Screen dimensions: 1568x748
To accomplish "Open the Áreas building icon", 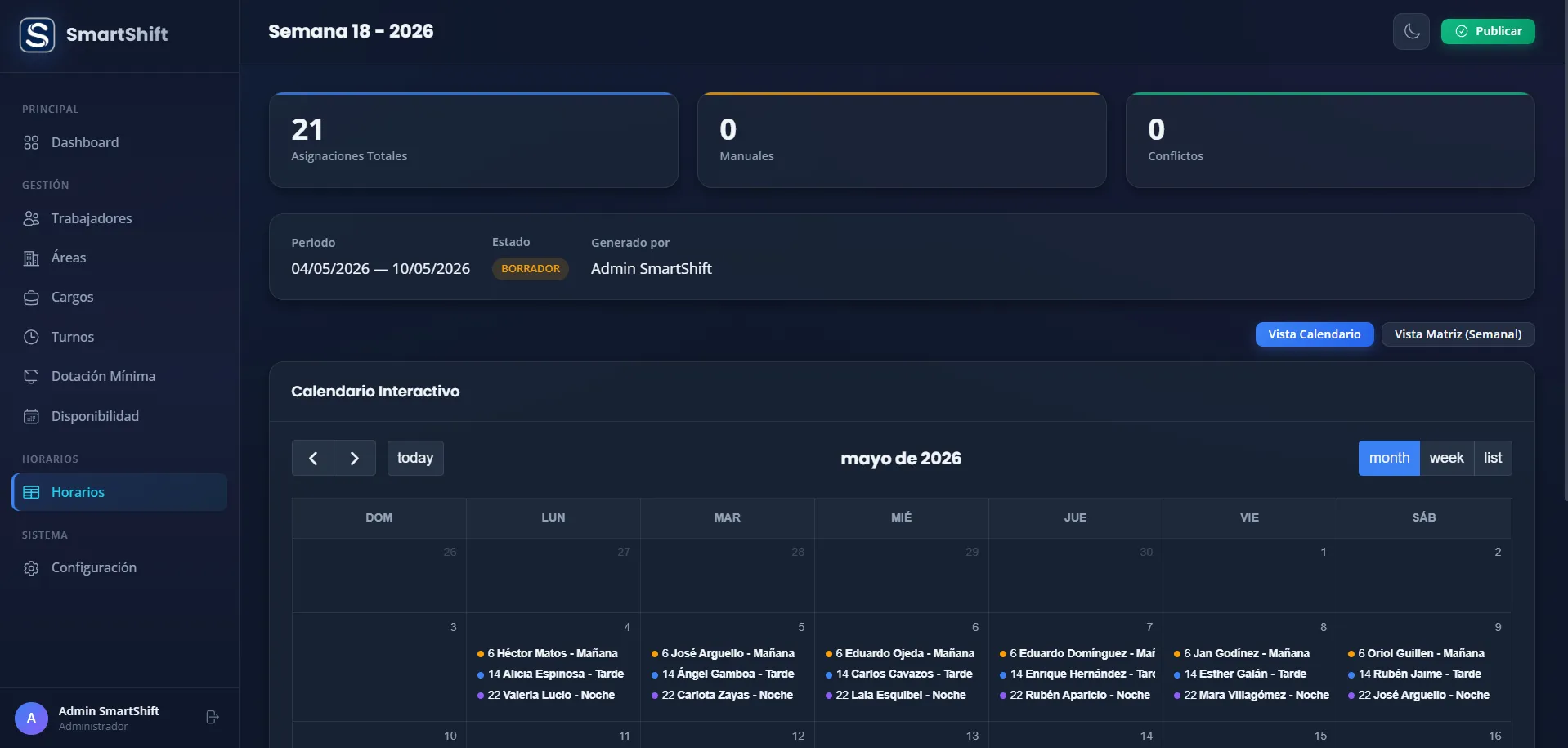I will pyautogui.click(x=31, y=258).
